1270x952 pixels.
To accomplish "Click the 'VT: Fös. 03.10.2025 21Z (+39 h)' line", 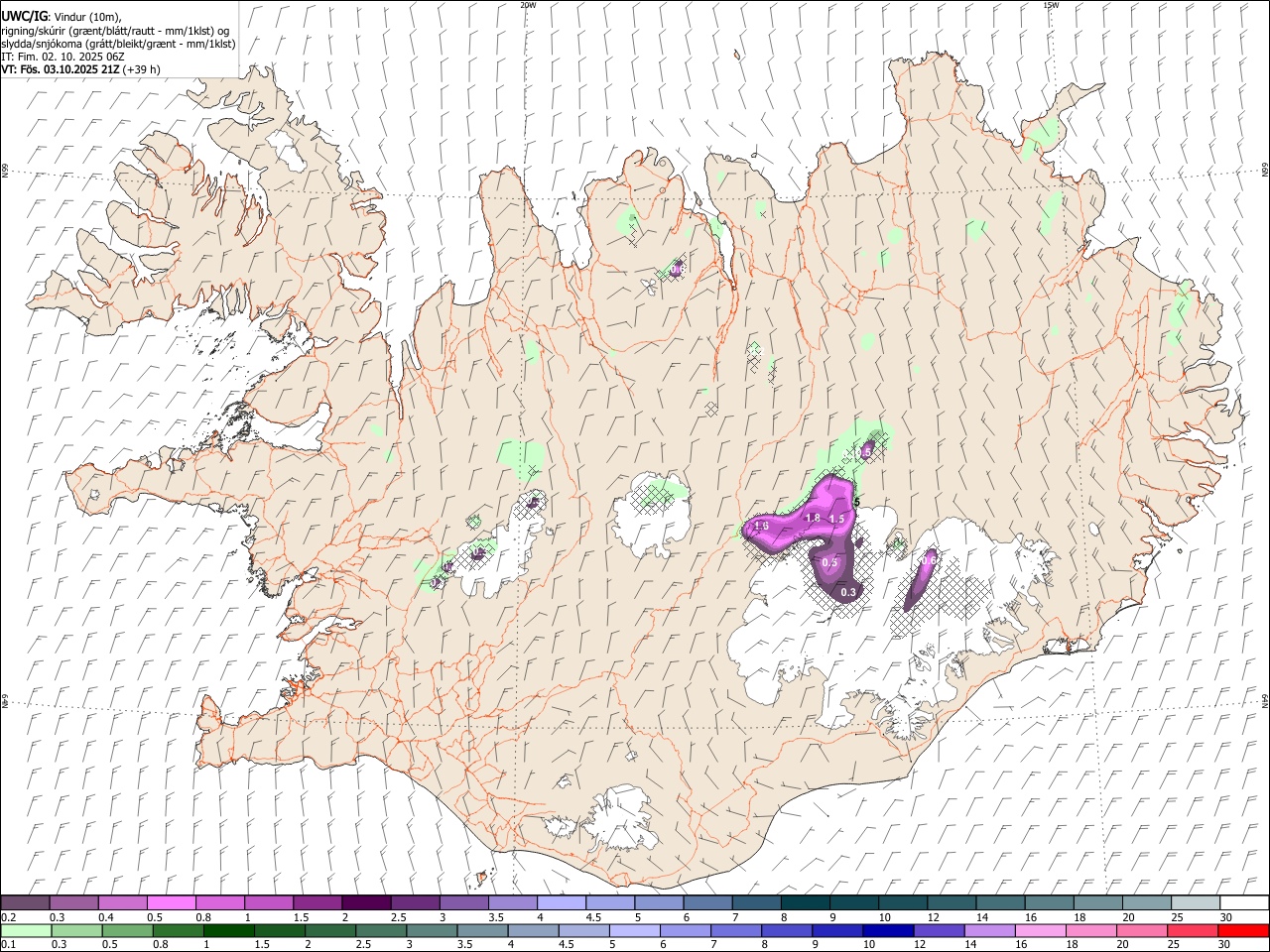I will click(x=81, y=69).
